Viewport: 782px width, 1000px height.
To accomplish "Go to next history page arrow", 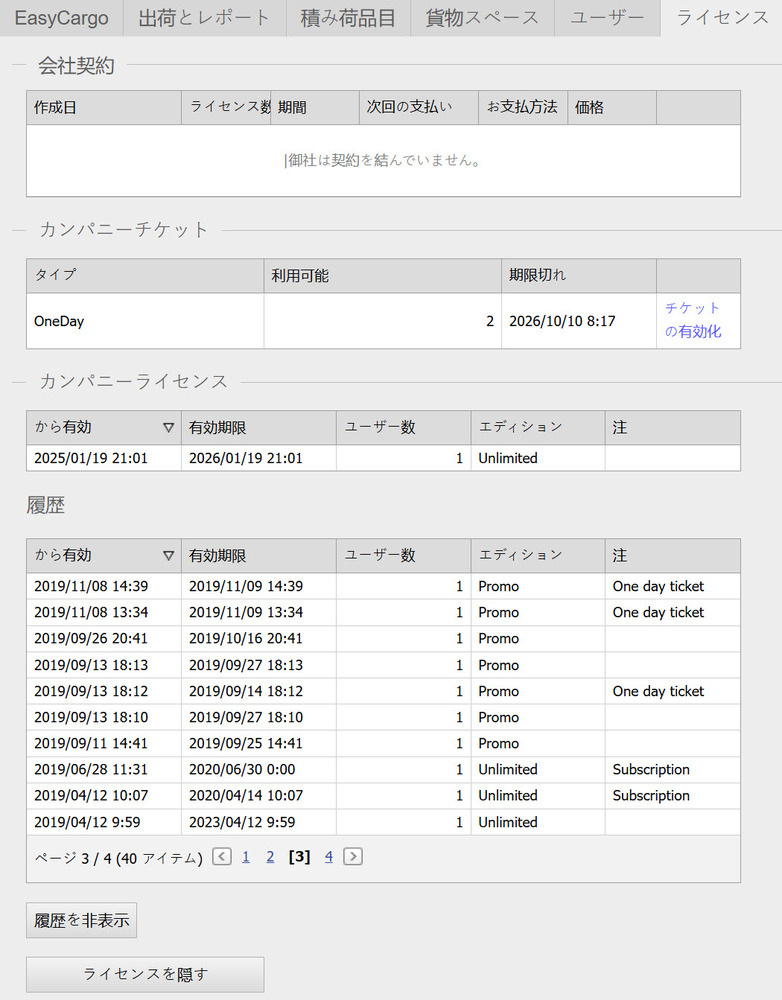I will [352, 856].
